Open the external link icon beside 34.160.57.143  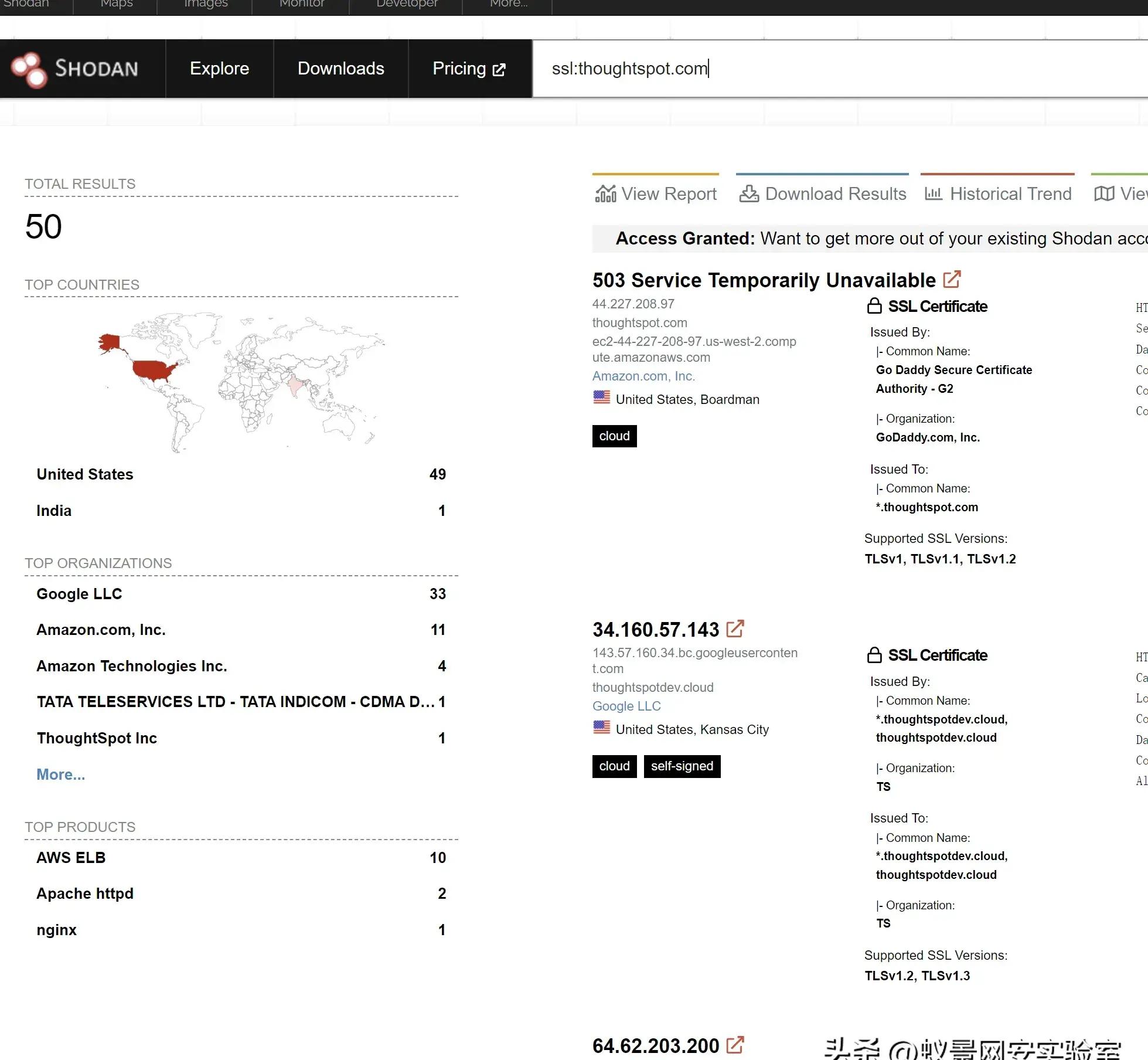[x=735, y=628]
